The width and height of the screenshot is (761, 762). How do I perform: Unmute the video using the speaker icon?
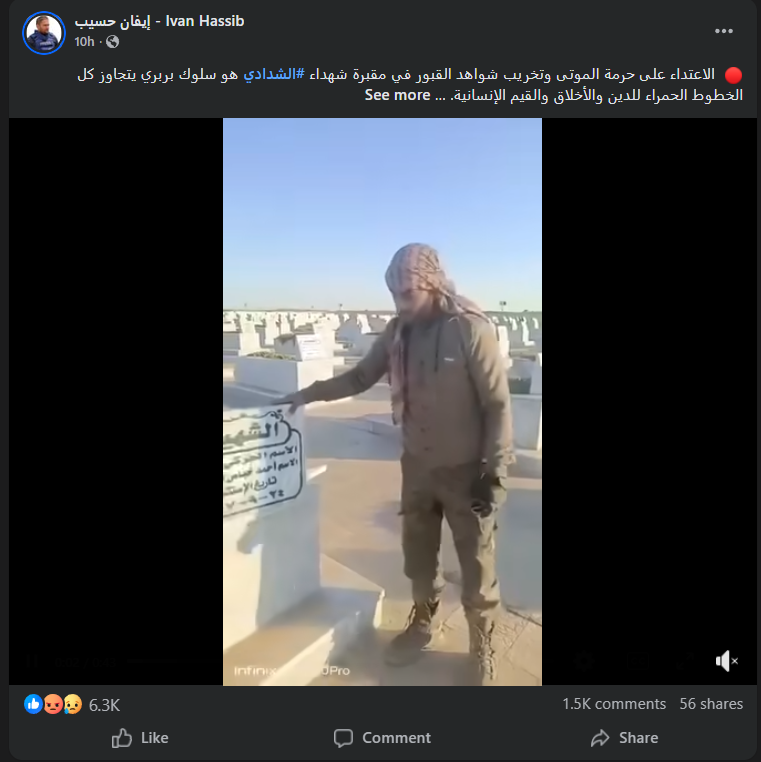coord(726,661)
